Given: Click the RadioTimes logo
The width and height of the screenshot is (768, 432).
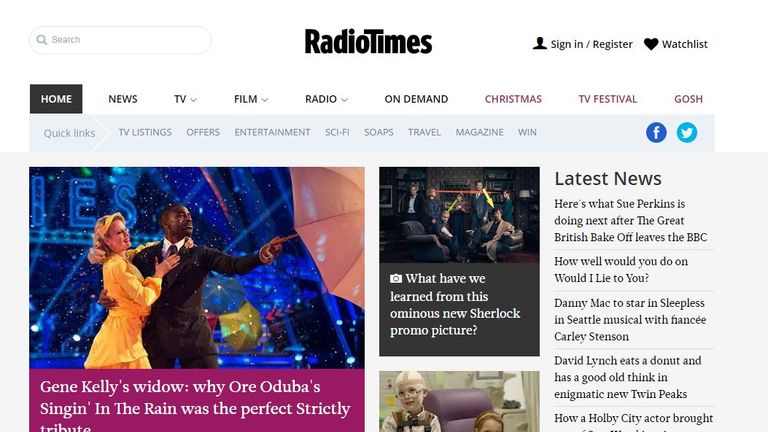Looking at the screenshot, I should pos(368,41).
